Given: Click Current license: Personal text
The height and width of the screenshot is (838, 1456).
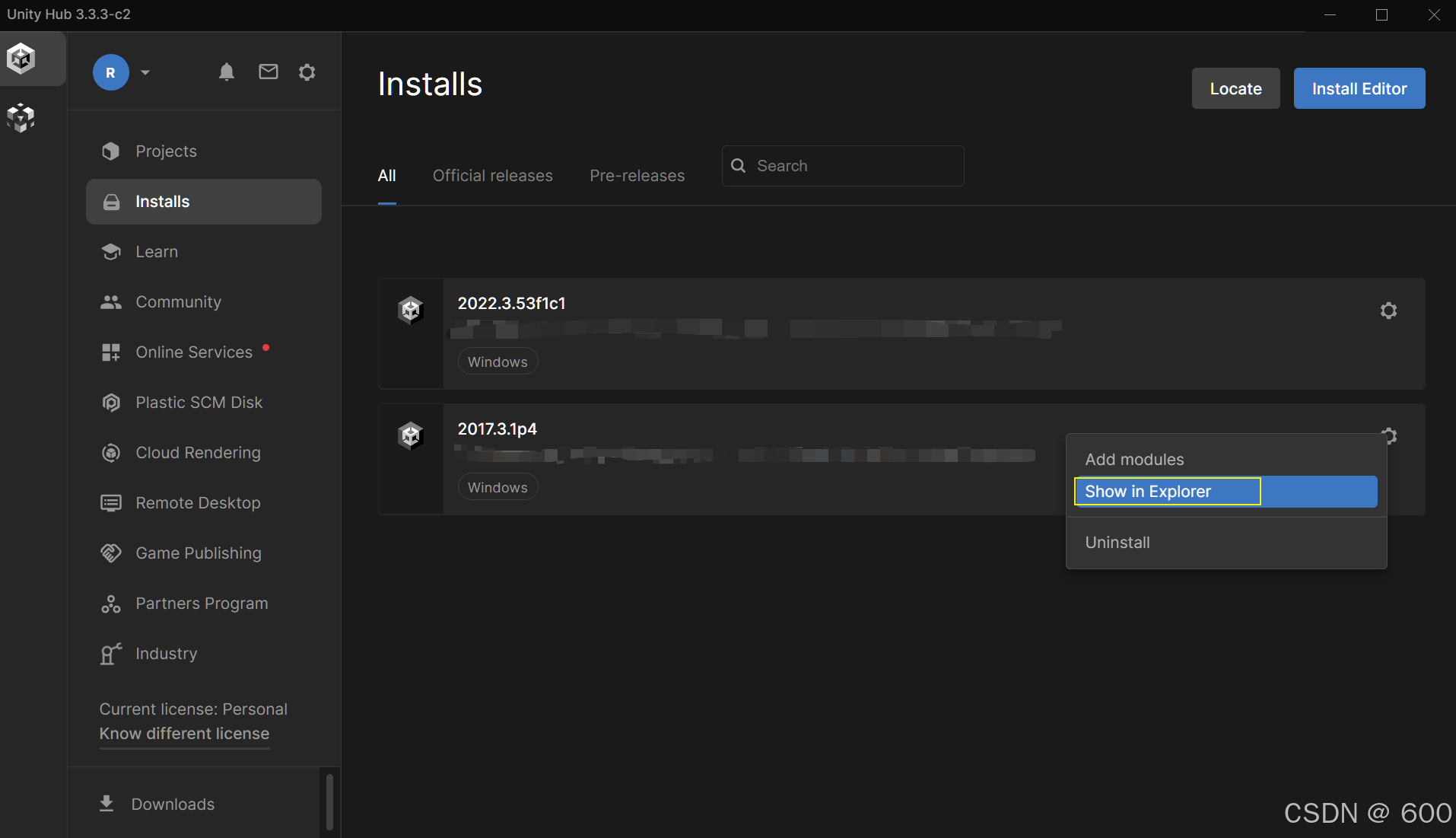Looking at the screenshot, I should pyautogui.click(x=193, y=709).
